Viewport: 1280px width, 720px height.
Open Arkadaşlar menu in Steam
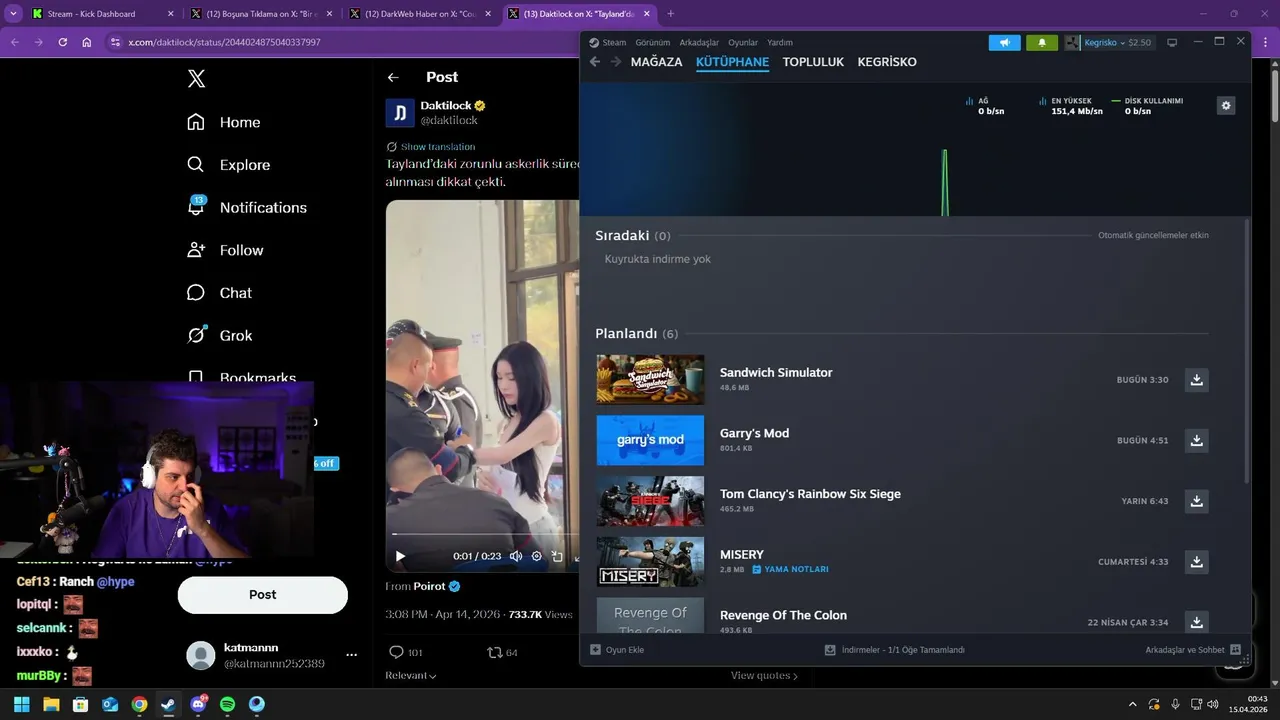pyautogui.click(x=699, y=43)
